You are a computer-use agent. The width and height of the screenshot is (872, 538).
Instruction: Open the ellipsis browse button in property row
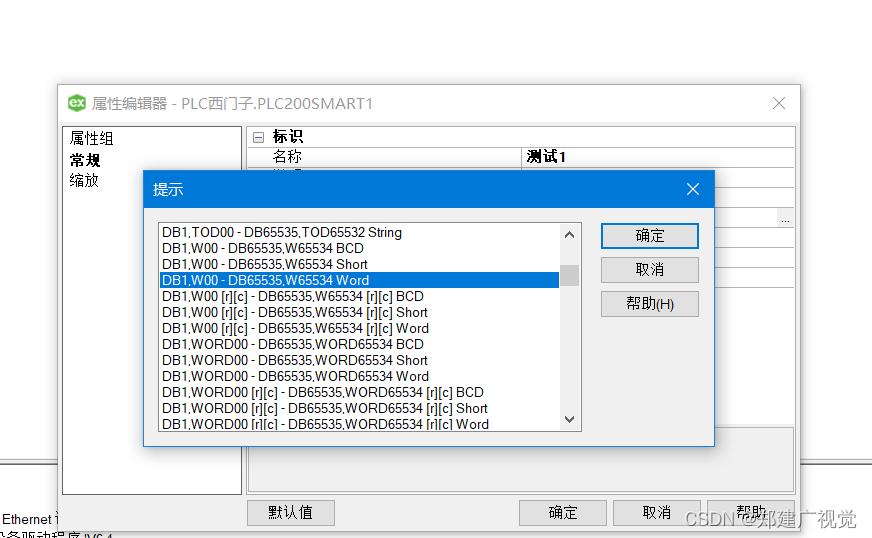(785, 219)
